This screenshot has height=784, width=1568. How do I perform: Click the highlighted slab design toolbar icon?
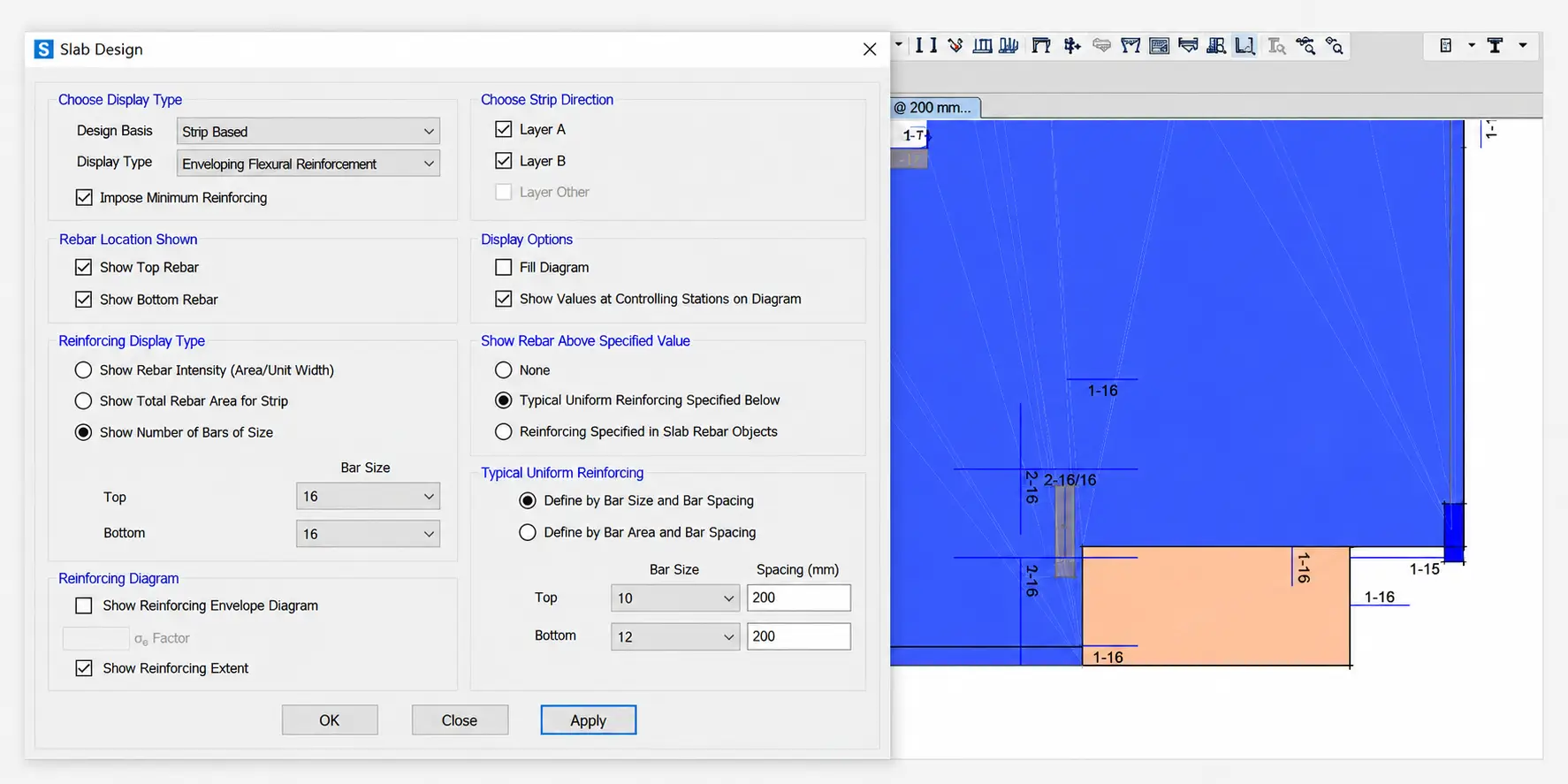pos(1245,45)
